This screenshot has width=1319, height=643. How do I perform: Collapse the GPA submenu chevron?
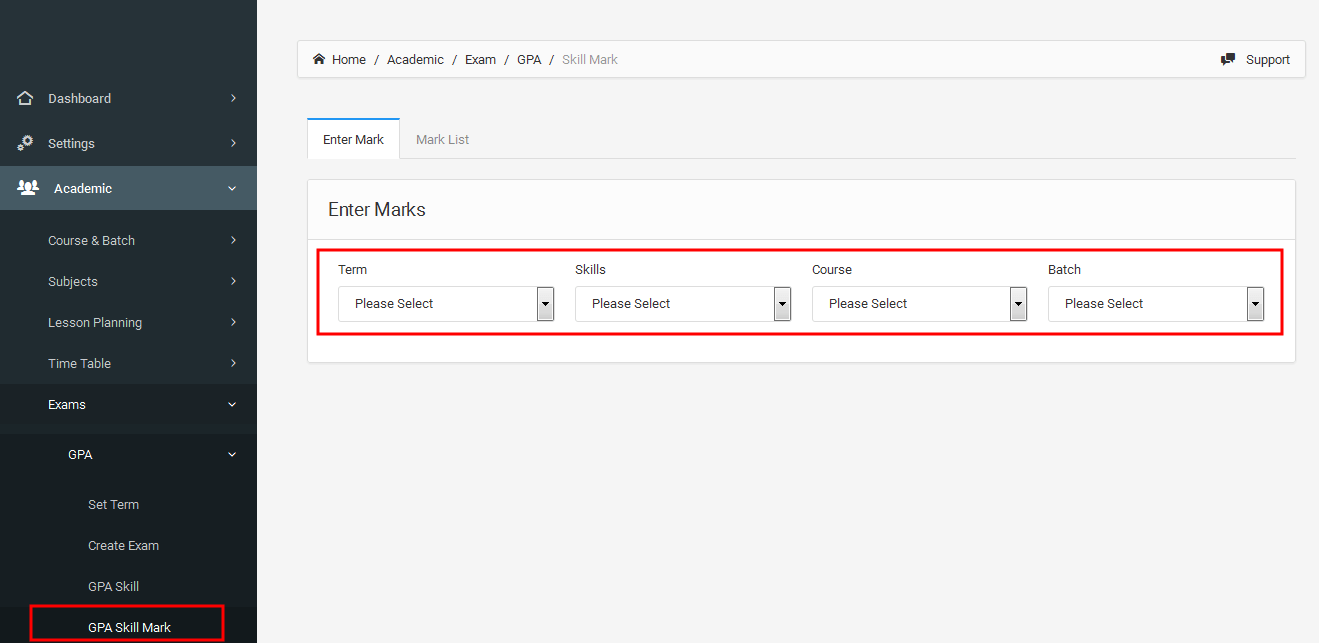pyautogui.click(x=232, y=454)
